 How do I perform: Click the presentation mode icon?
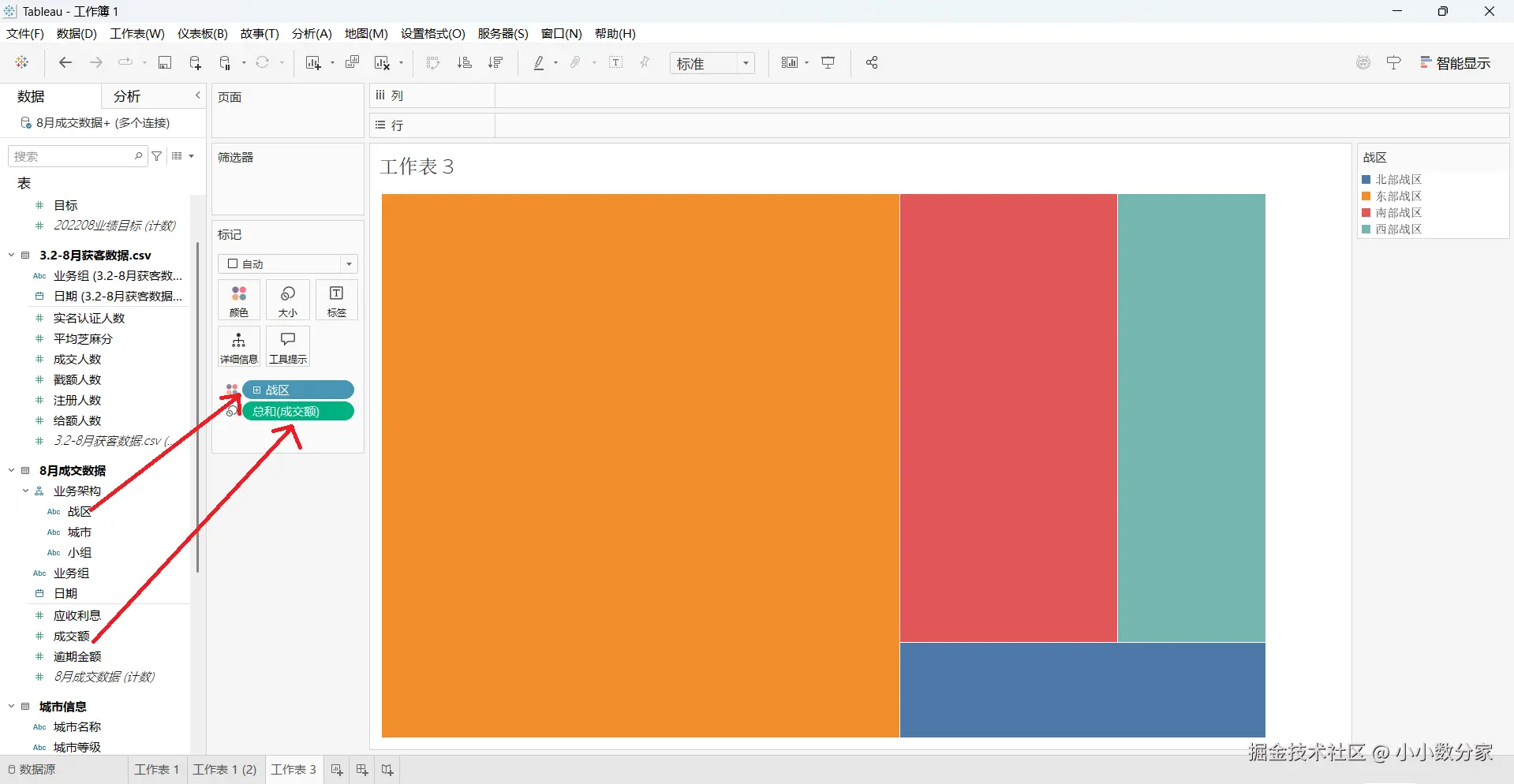click(x=828, y=62)
